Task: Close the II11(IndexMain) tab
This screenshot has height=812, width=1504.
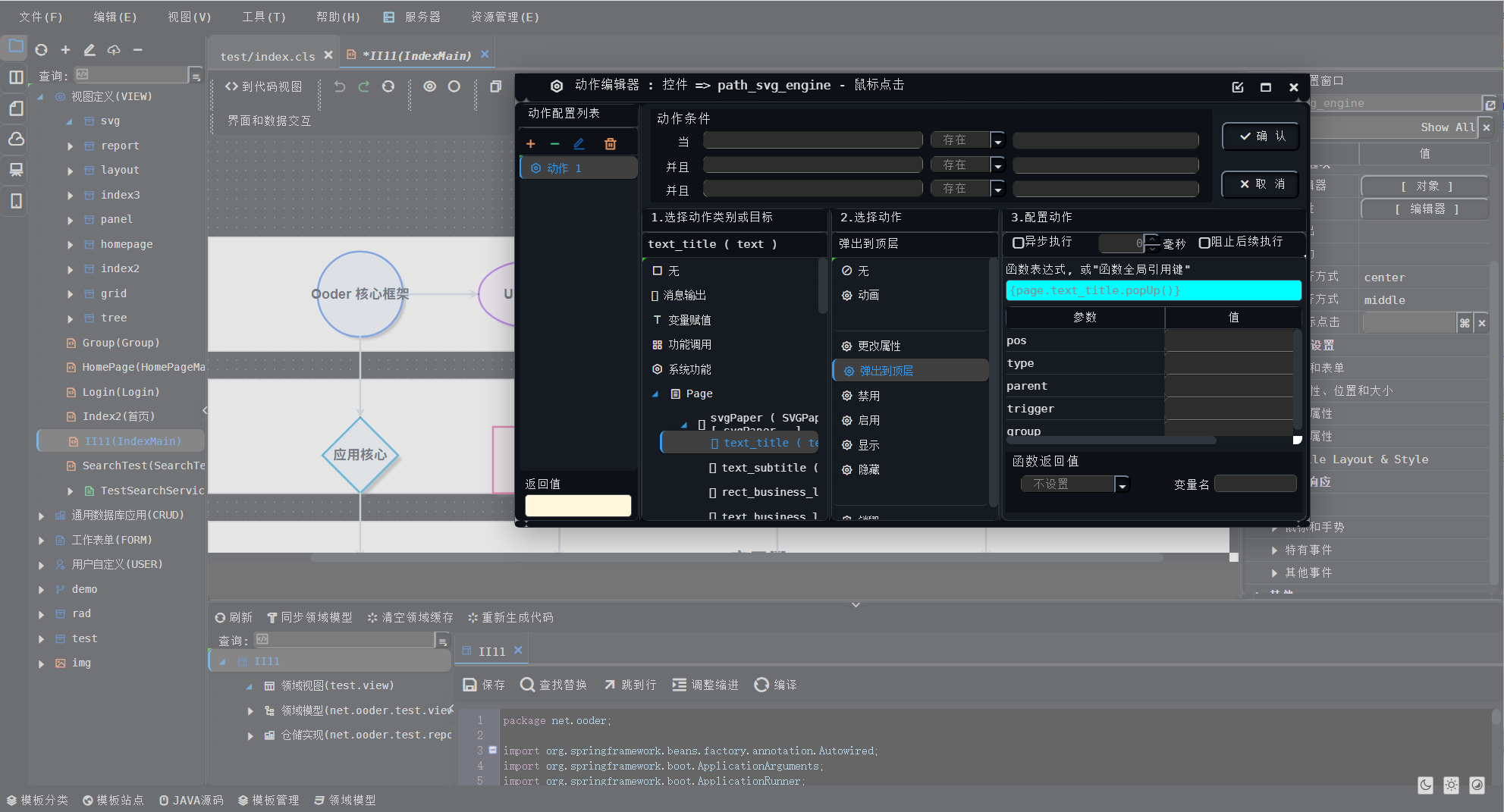Action: point(485,54)
